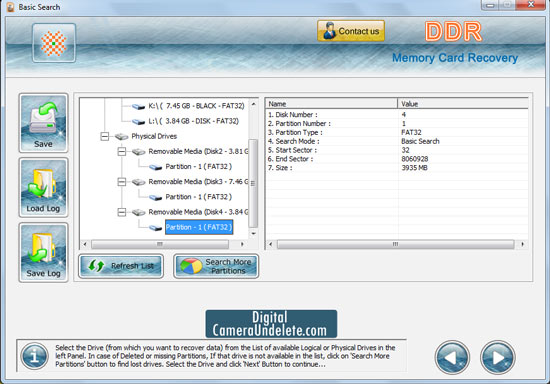The height and width of the screenshot is (384, 550).
Task: Select the L:\ 3.84 GB DISK drive
Action: (x=194, y=121)
